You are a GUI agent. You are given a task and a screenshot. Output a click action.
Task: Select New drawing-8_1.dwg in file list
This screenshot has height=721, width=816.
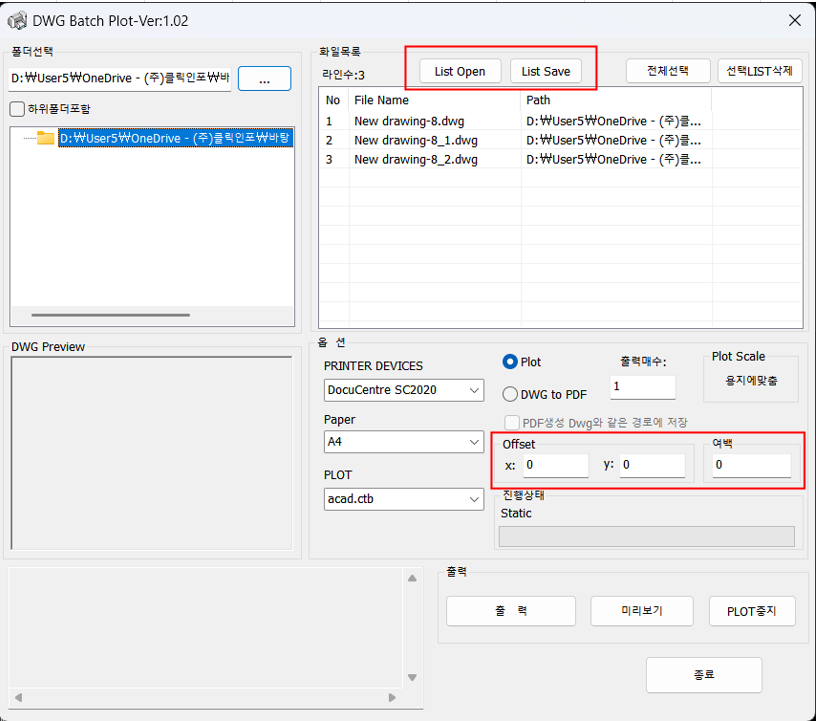[x=416, y=140]
